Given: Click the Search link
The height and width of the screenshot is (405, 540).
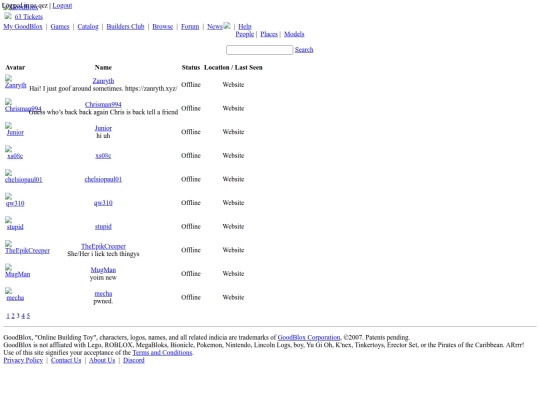Looking at the screenshot, I should (x=304, y=50).
